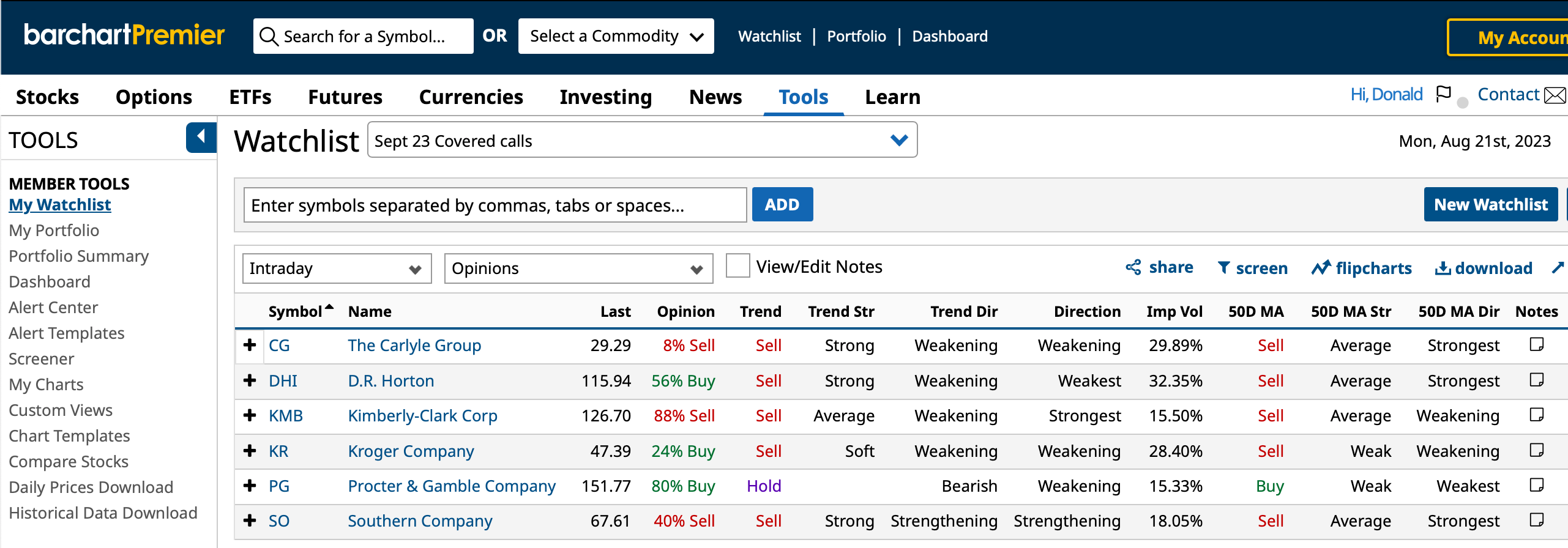Click the Search for a Symbol field

[363, 36]
